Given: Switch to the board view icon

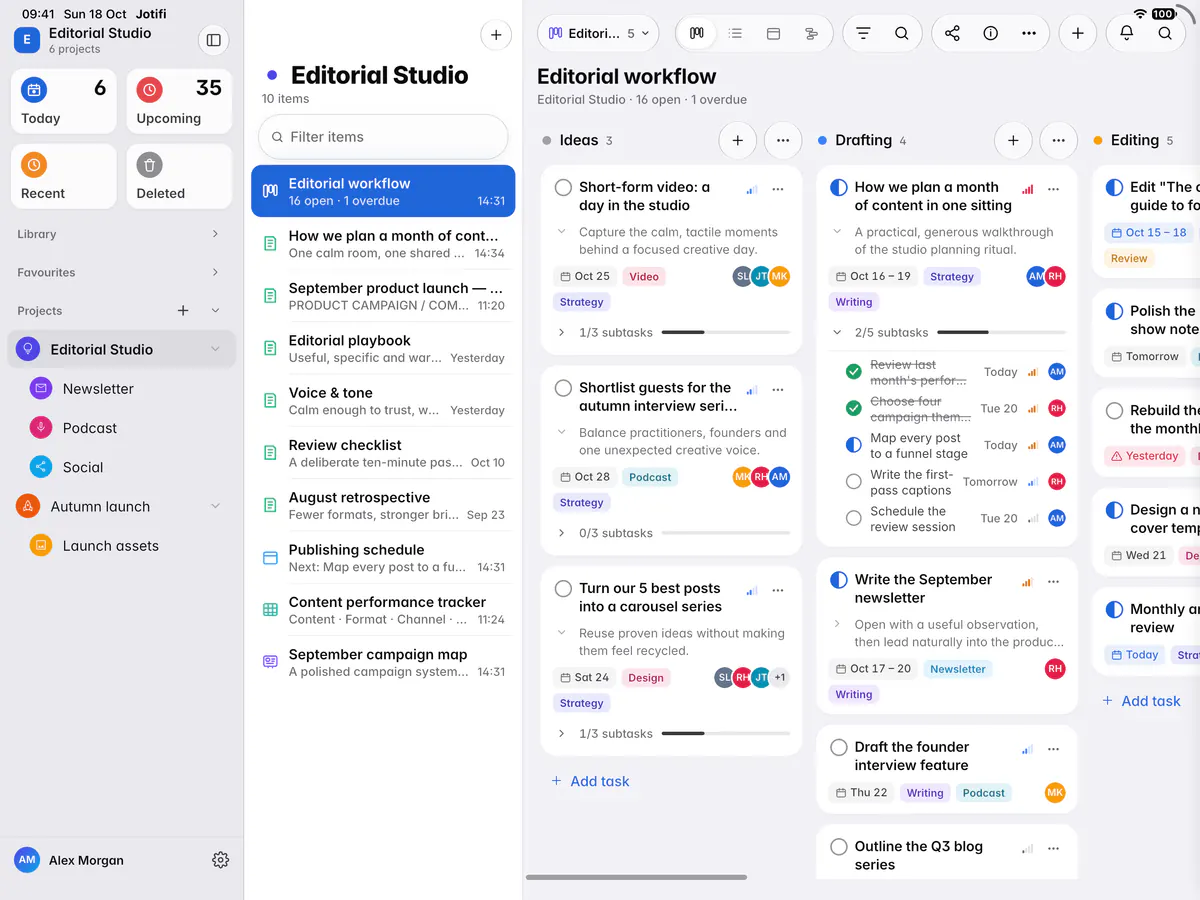Looking at the screenshot, I should pyautogui.click(x=697, y=33).
